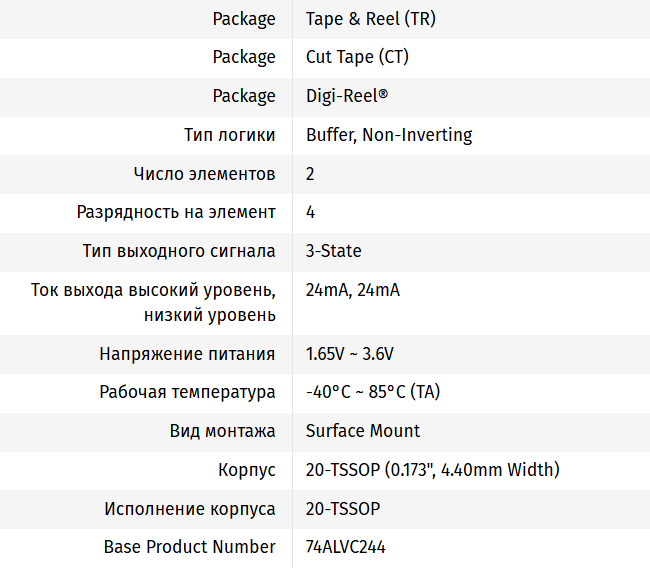The height and width of the screenshot is (568, 650).
Task: Select the "3-State" output type value
Action: 334,251
